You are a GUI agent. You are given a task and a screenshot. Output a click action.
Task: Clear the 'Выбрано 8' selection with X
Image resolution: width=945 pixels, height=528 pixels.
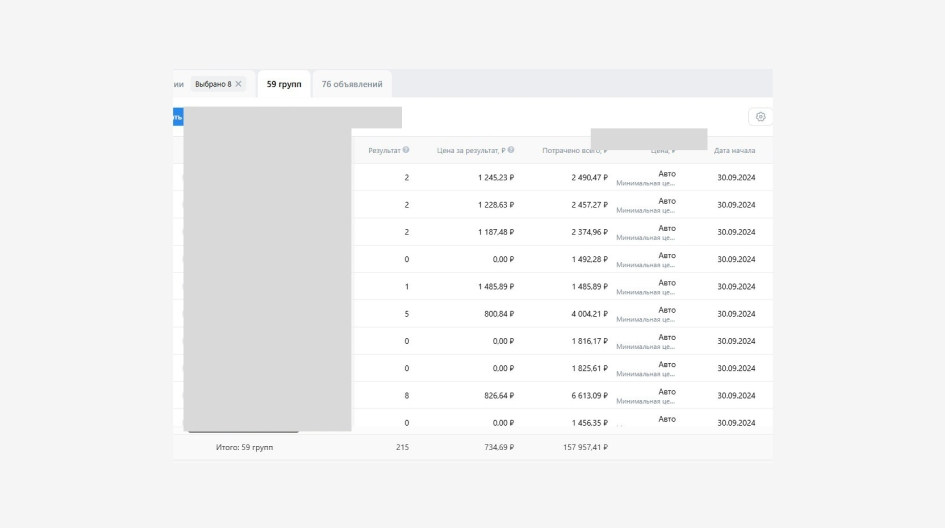239,84
